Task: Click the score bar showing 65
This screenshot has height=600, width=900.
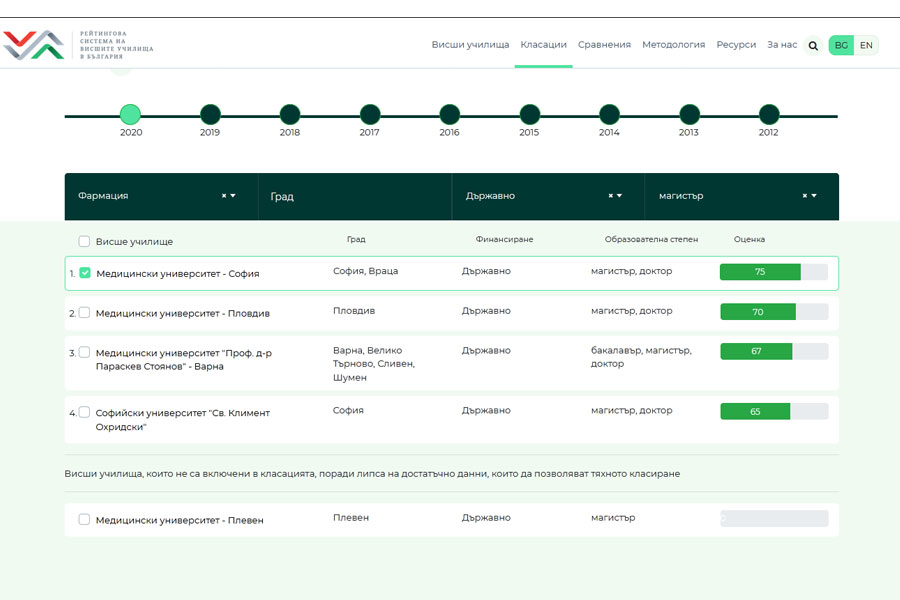Action: 774,411
